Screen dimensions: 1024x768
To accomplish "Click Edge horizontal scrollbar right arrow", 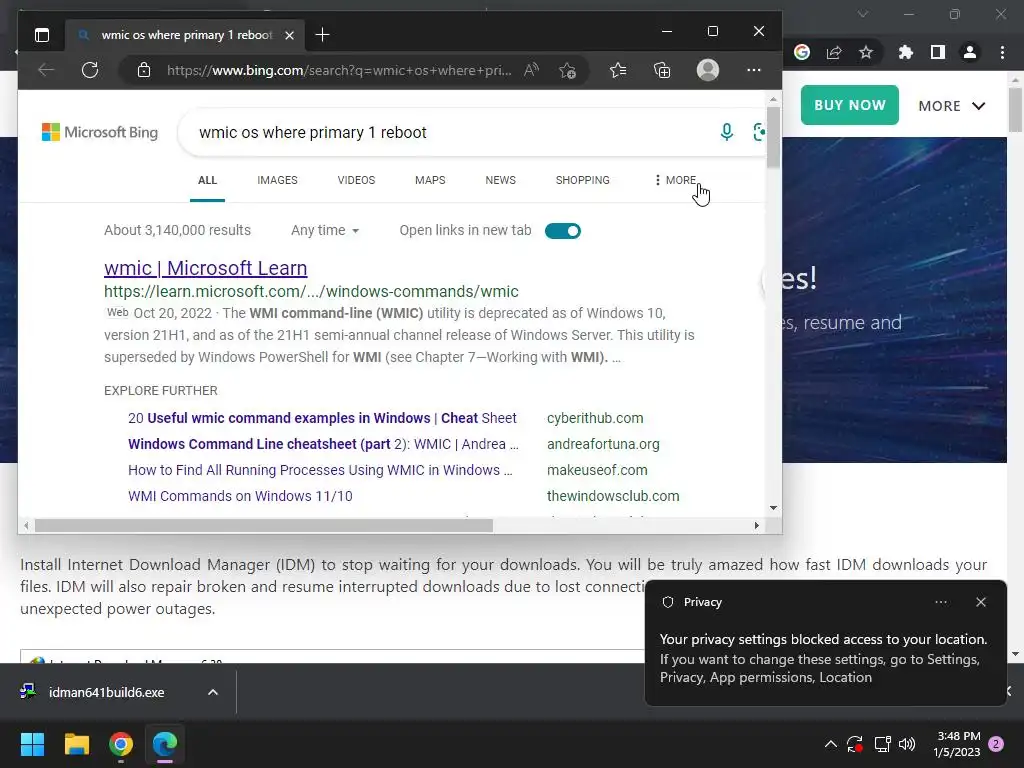I will 756,526.
